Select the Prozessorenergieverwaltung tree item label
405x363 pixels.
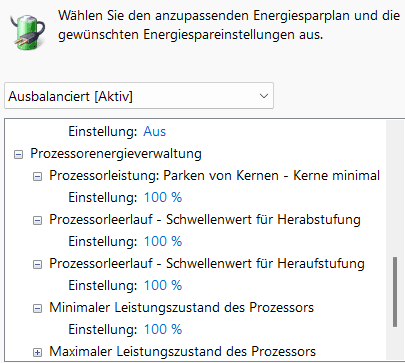point(116,154)
